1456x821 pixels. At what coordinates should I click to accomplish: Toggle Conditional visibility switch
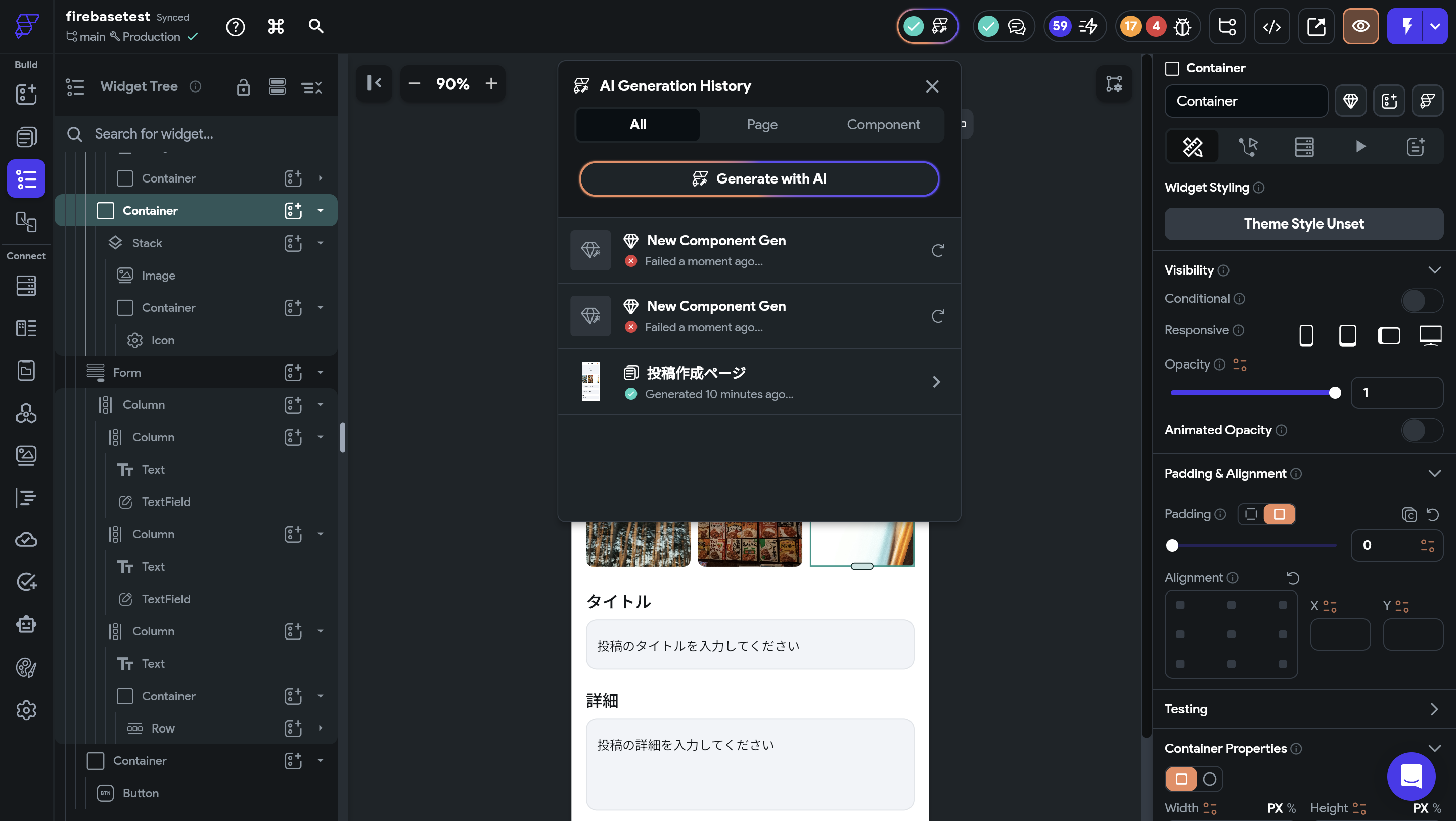click(x=1421, y=301)
